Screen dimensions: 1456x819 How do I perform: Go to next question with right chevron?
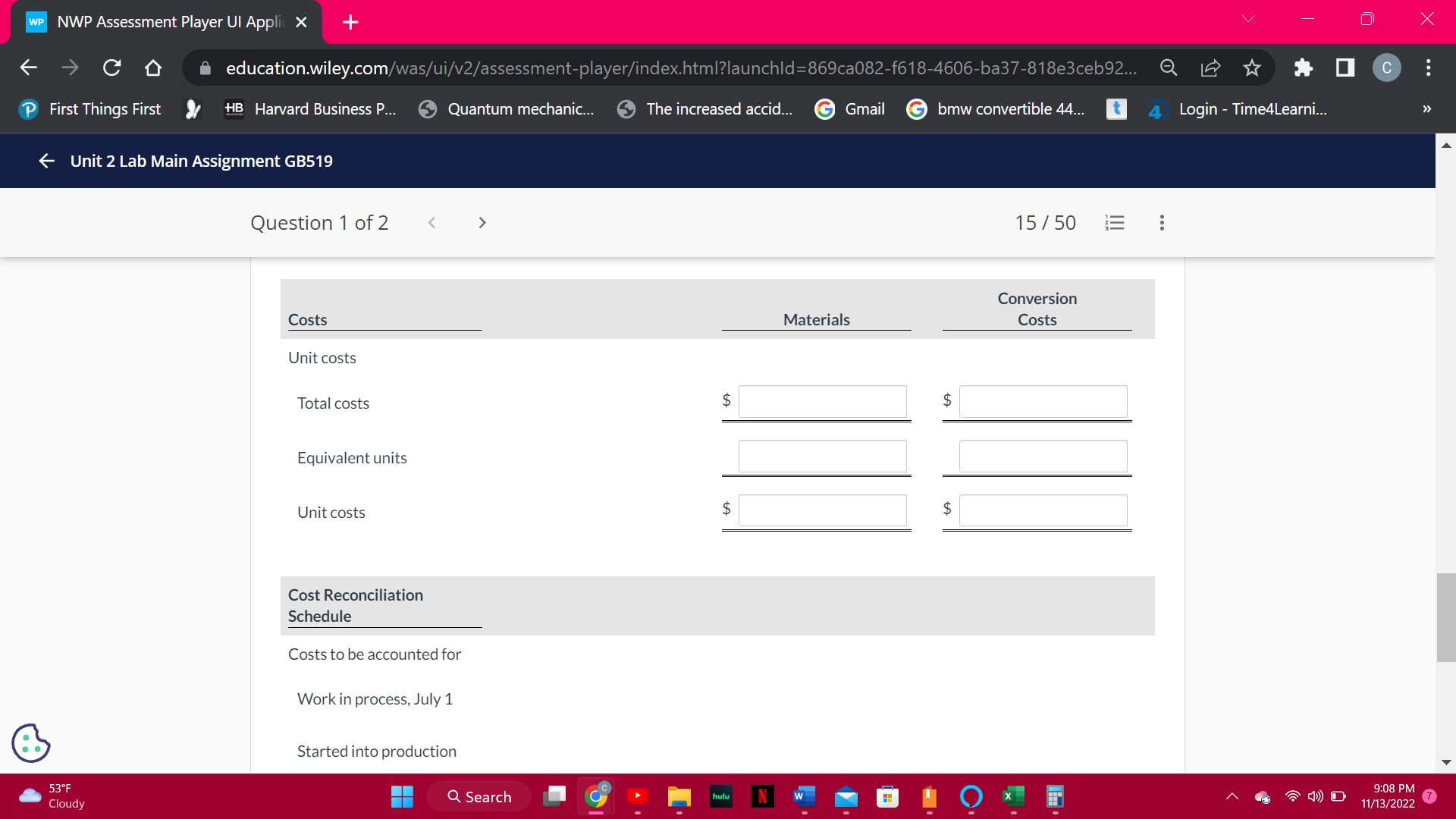pyautogui.click(x=482, y=223)
